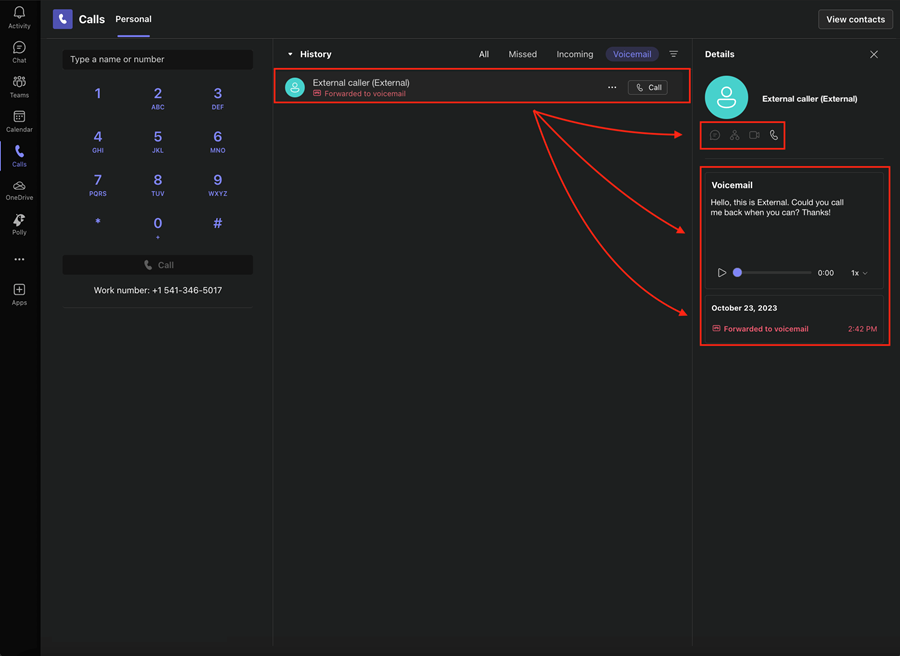
Task: Filter history by Incoming calls
Action: pos(575,54)
